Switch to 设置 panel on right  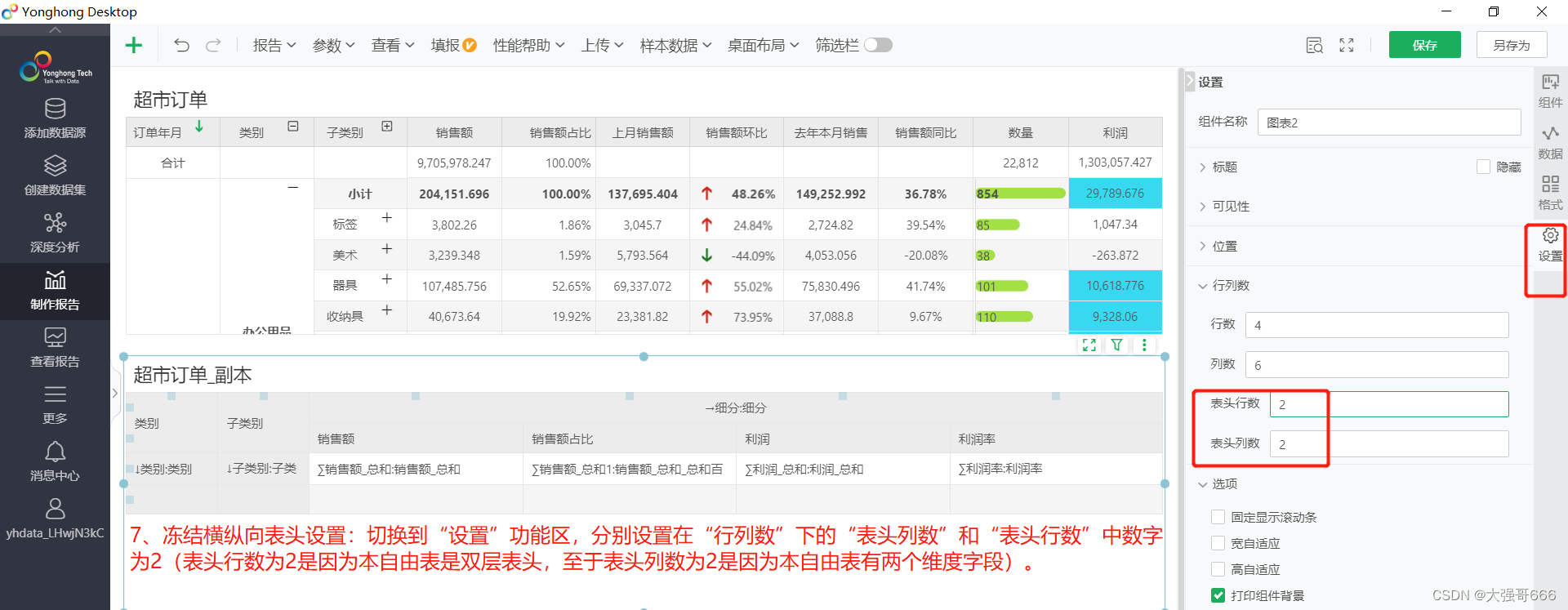tap(1550, 245)
